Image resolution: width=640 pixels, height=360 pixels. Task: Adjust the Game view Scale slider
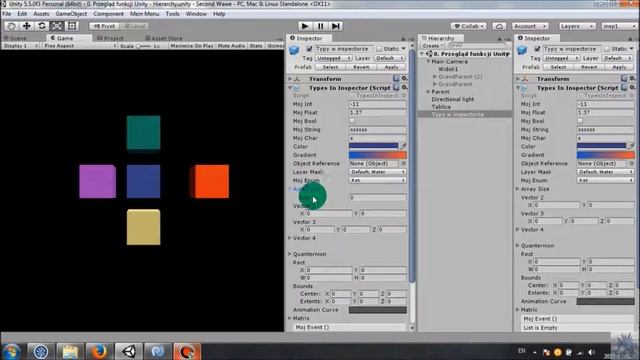pos(144,46)
